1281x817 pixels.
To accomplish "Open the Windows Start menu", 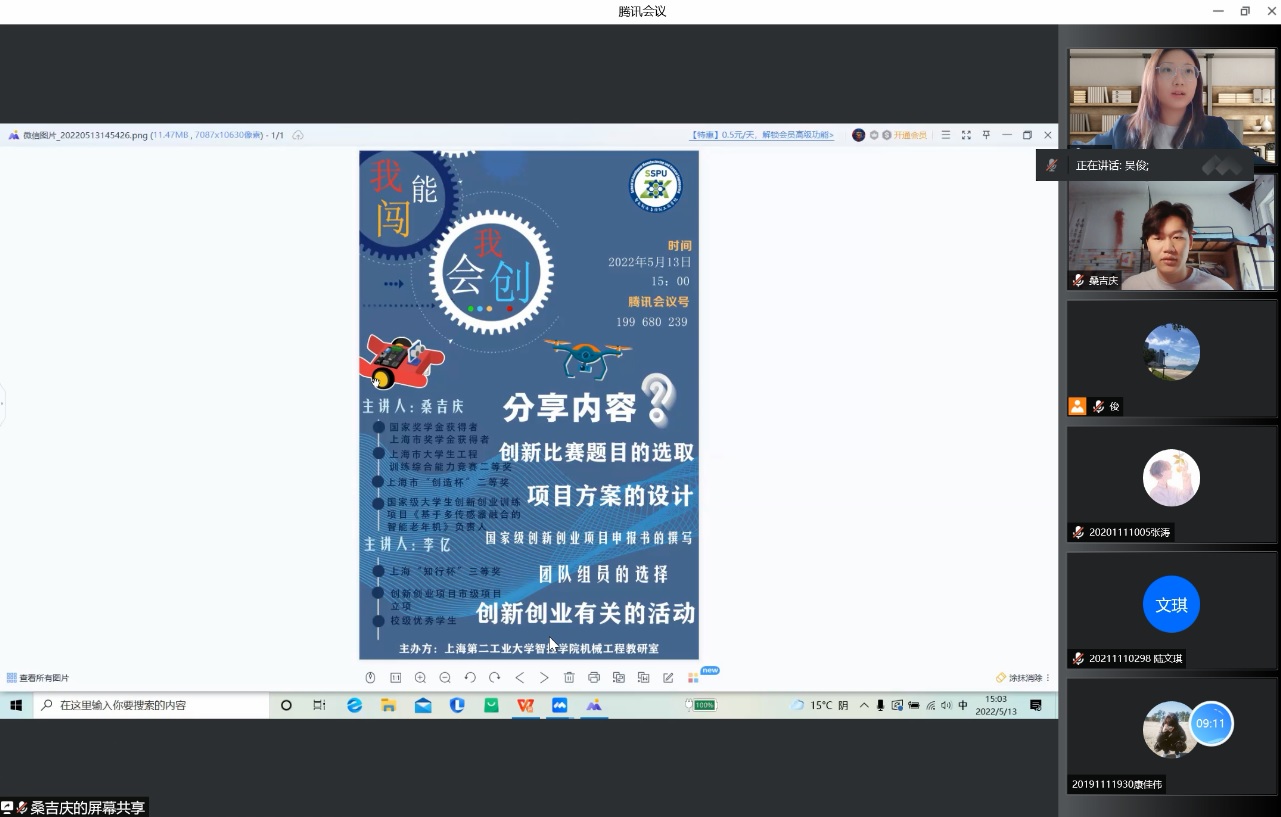I will (16, 705).
